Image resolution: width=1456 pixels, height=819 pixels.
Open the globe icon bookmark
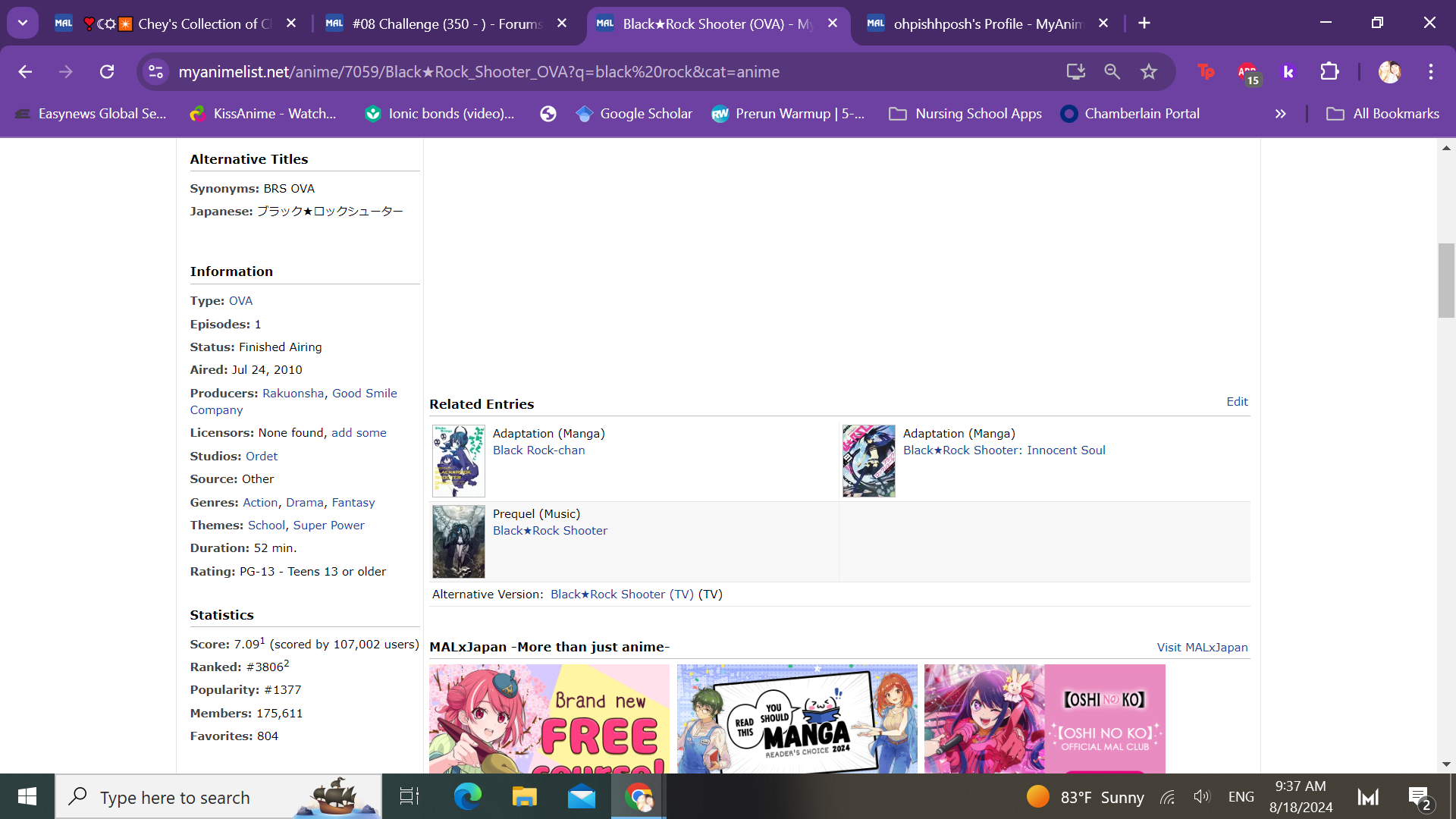(x=548, y=114)
